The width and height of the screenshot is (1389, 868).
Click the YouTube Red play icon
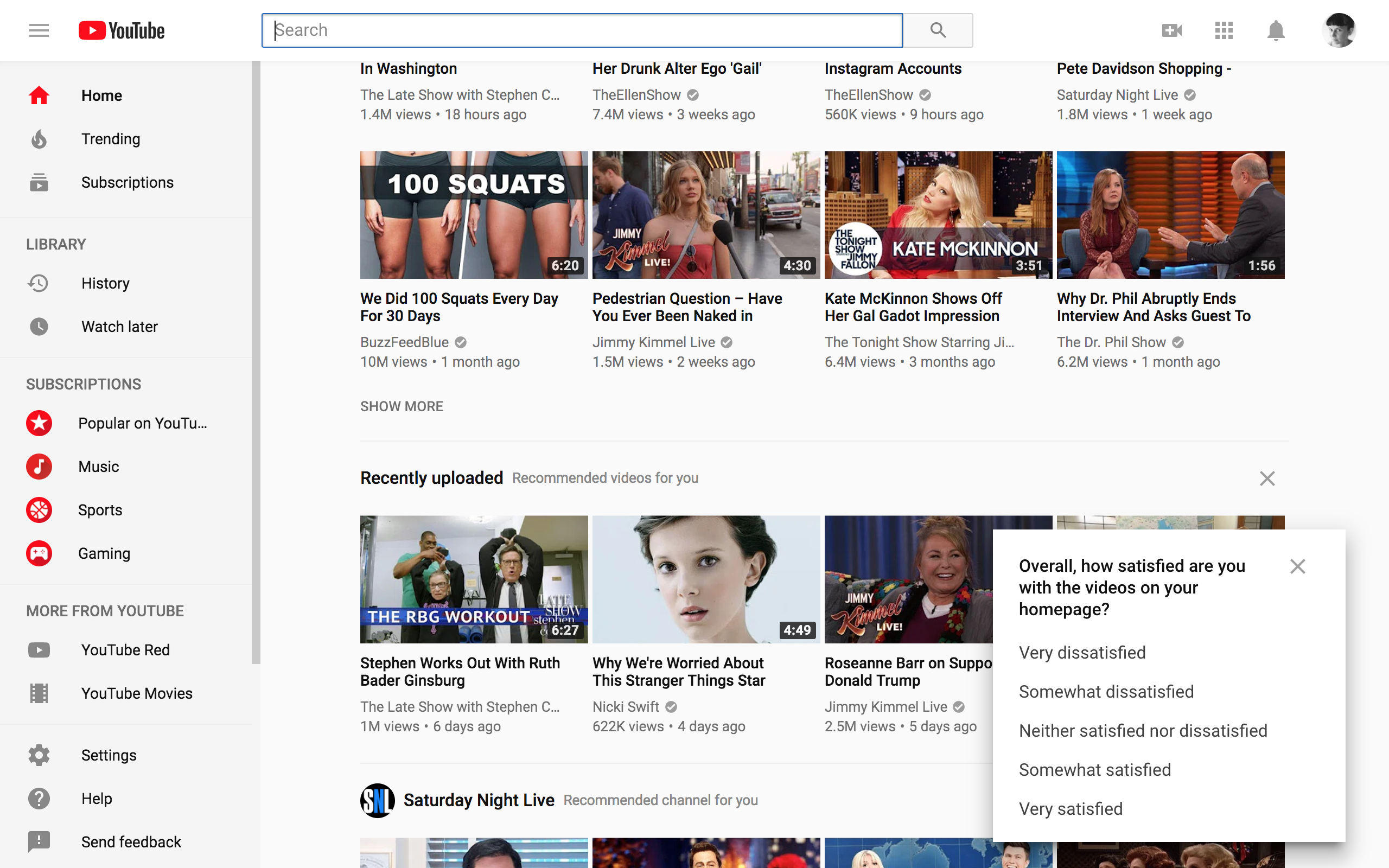point(39,650)
